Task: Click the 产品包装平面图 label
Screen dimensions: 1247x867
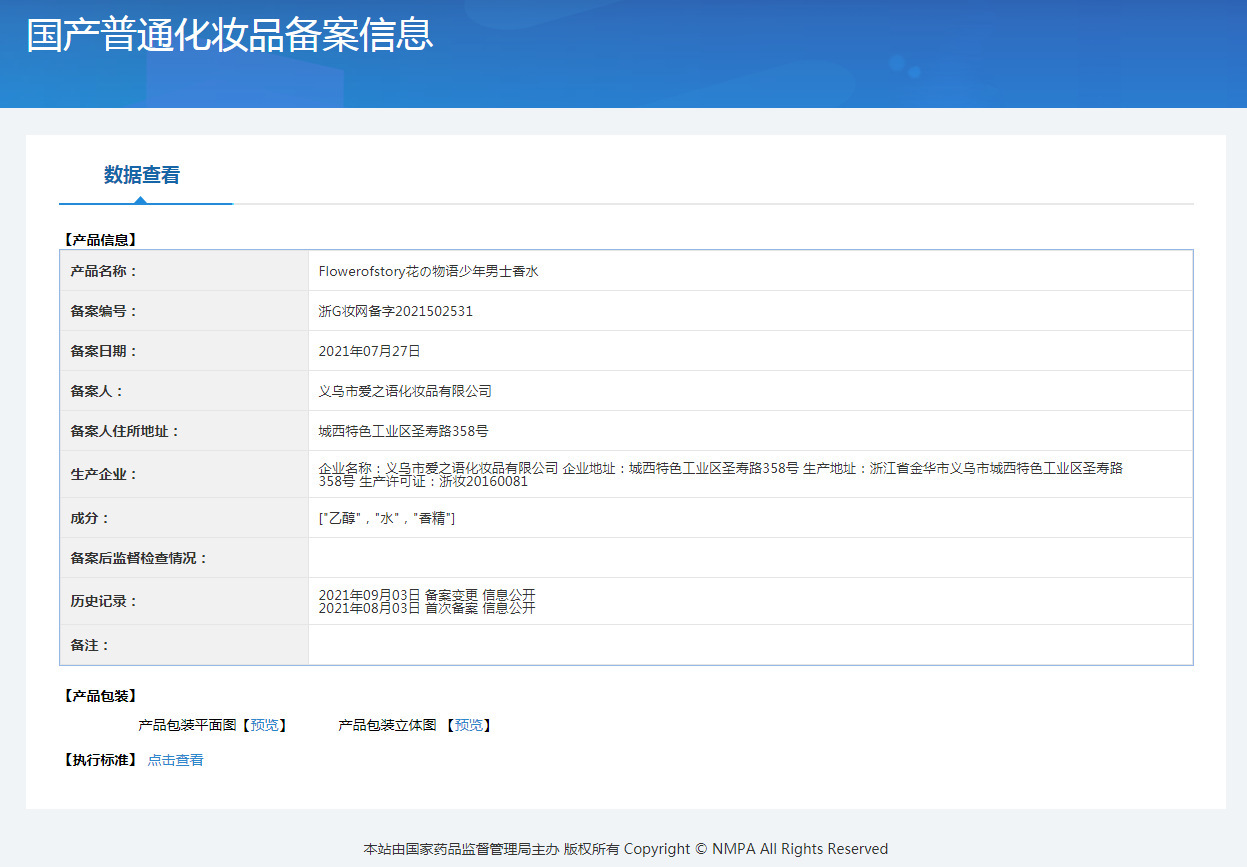Action: [x=187, y=725]
